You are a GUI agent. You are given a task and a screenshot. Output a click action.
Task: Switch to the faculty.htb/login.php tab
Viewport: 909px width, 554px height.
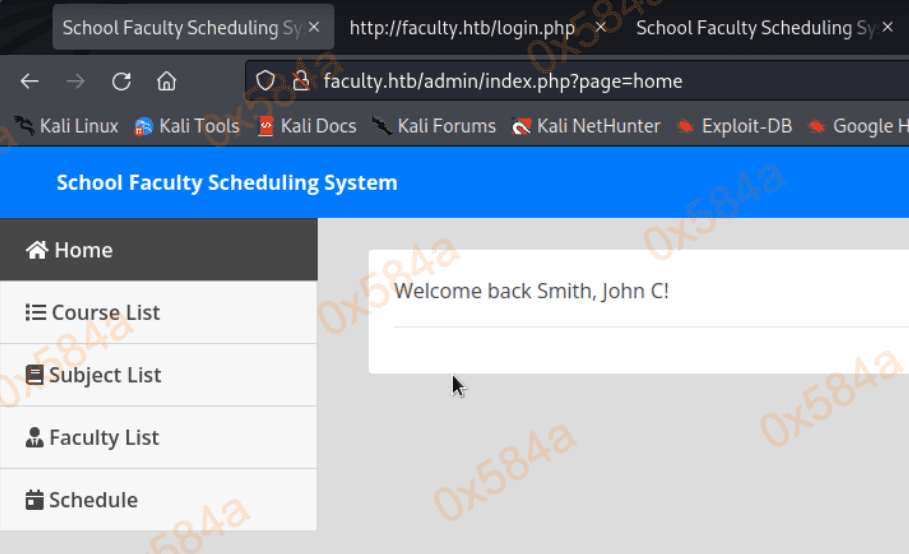coord(460,27)
